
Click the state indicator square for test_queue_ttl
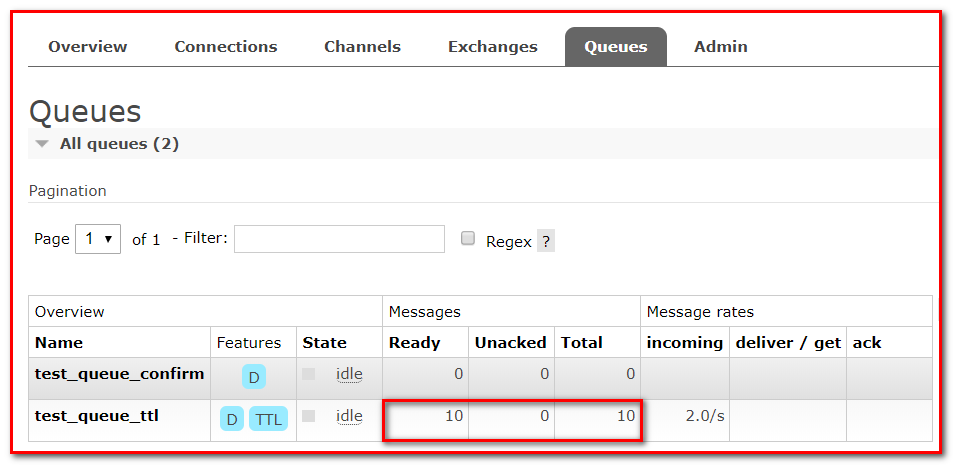(x=309, y=416)
